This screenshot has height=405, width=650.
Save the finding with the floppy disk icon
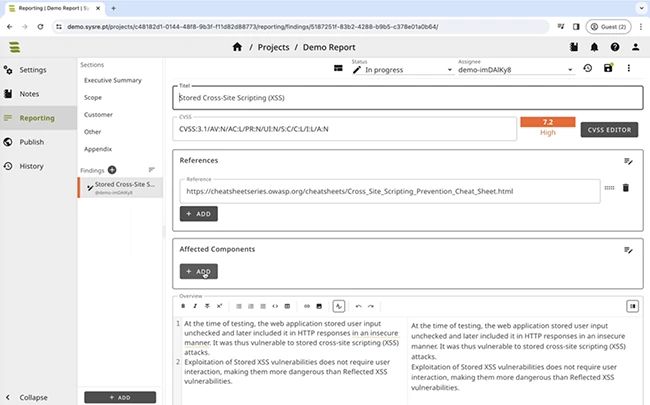point(608,68)
